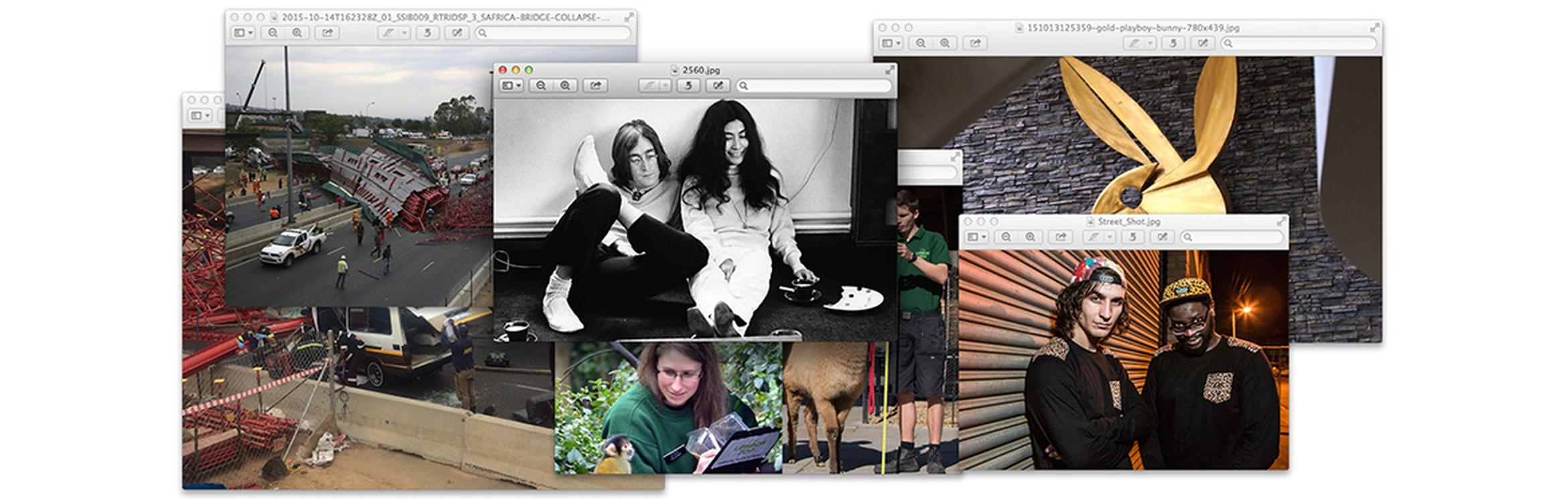Open sidebar view menu in SAFRICA-BRIDGE-COLLAPSE window
The width and height of the screenshot is (1568, 499).
[x=243, y=33]
